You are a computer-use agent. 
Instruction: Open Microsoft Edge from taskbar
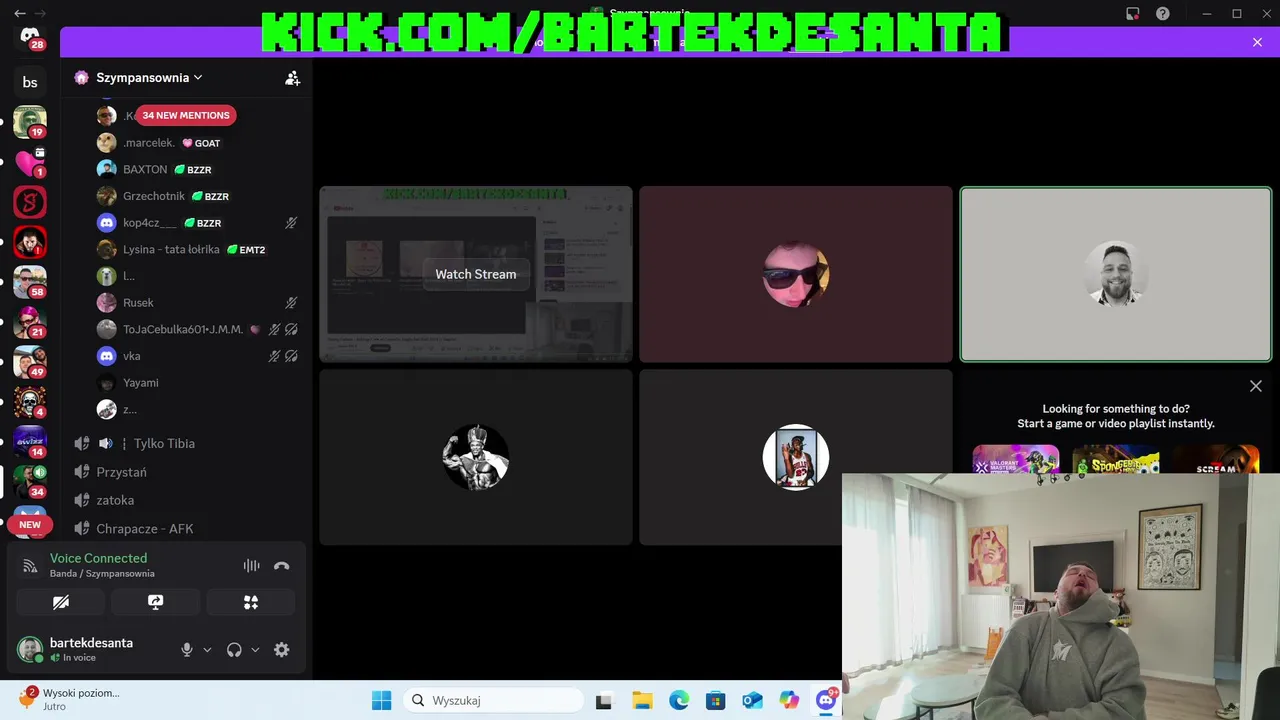click(x=679, y=700)
